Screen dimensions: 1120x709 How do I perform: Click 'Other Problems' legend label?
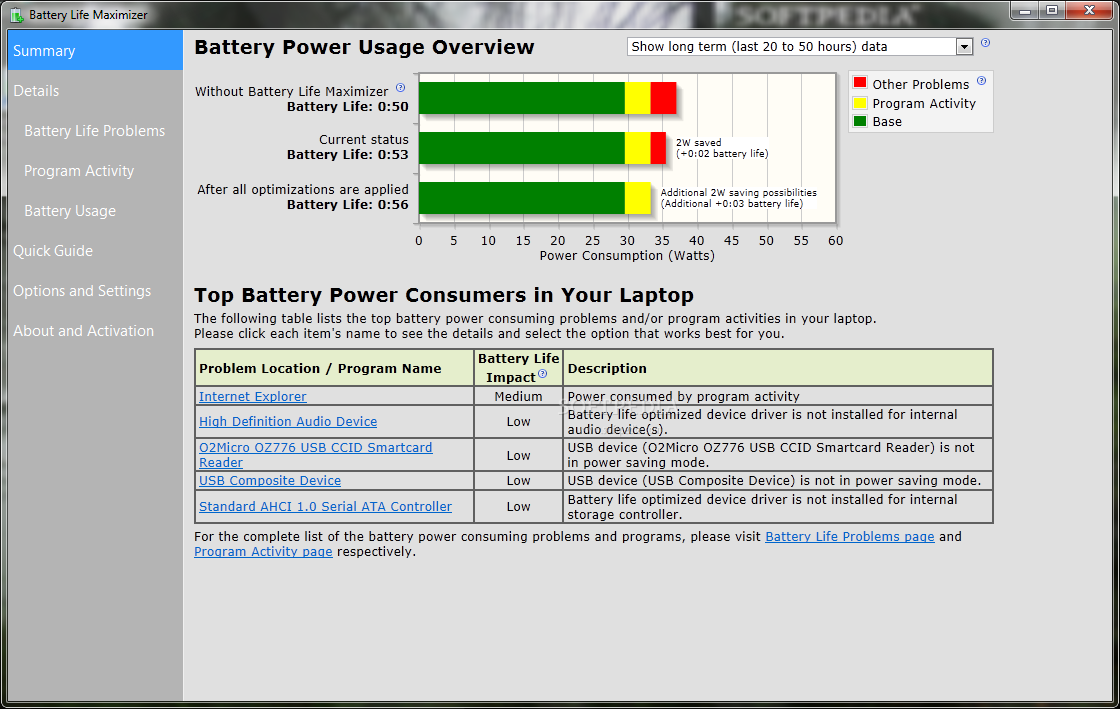click(x=921, y=84)
